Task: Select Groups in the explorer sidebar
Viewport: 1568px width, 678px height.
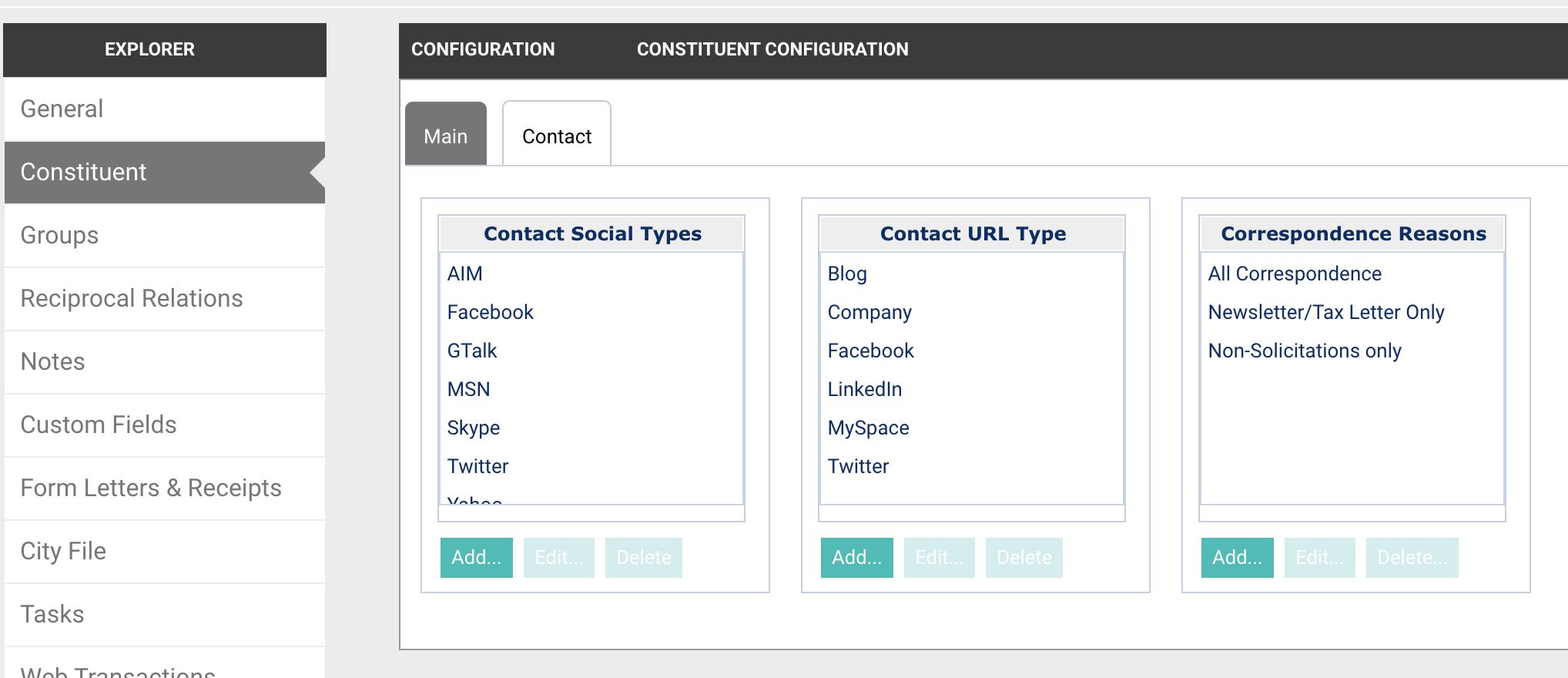Action: [x=59, y=235]
